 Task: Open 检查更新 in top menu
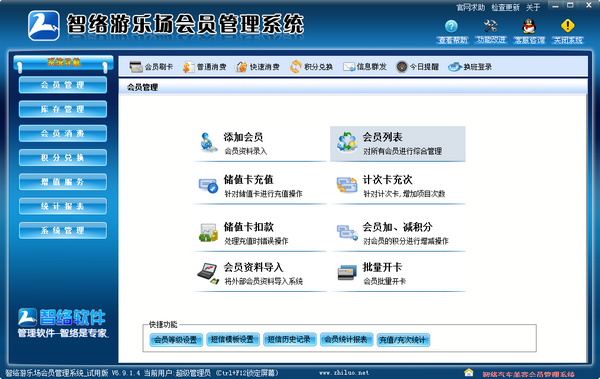coord(505,7)
